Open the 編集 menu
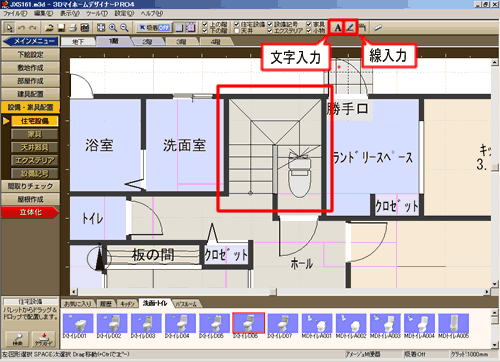This screenshot has height=362, width=500. tap(44, 13)
